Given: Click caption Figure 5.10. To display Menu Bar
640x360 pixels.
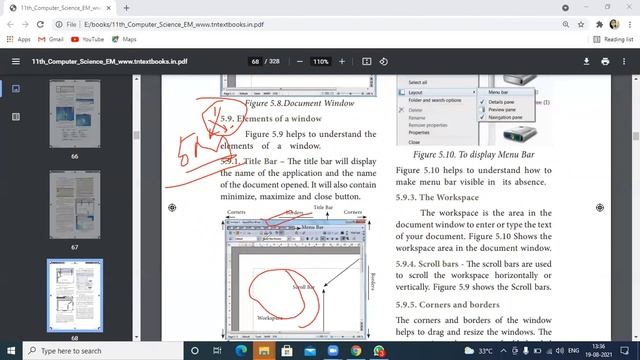Looking at the screenshot, I should coord(473,155).
